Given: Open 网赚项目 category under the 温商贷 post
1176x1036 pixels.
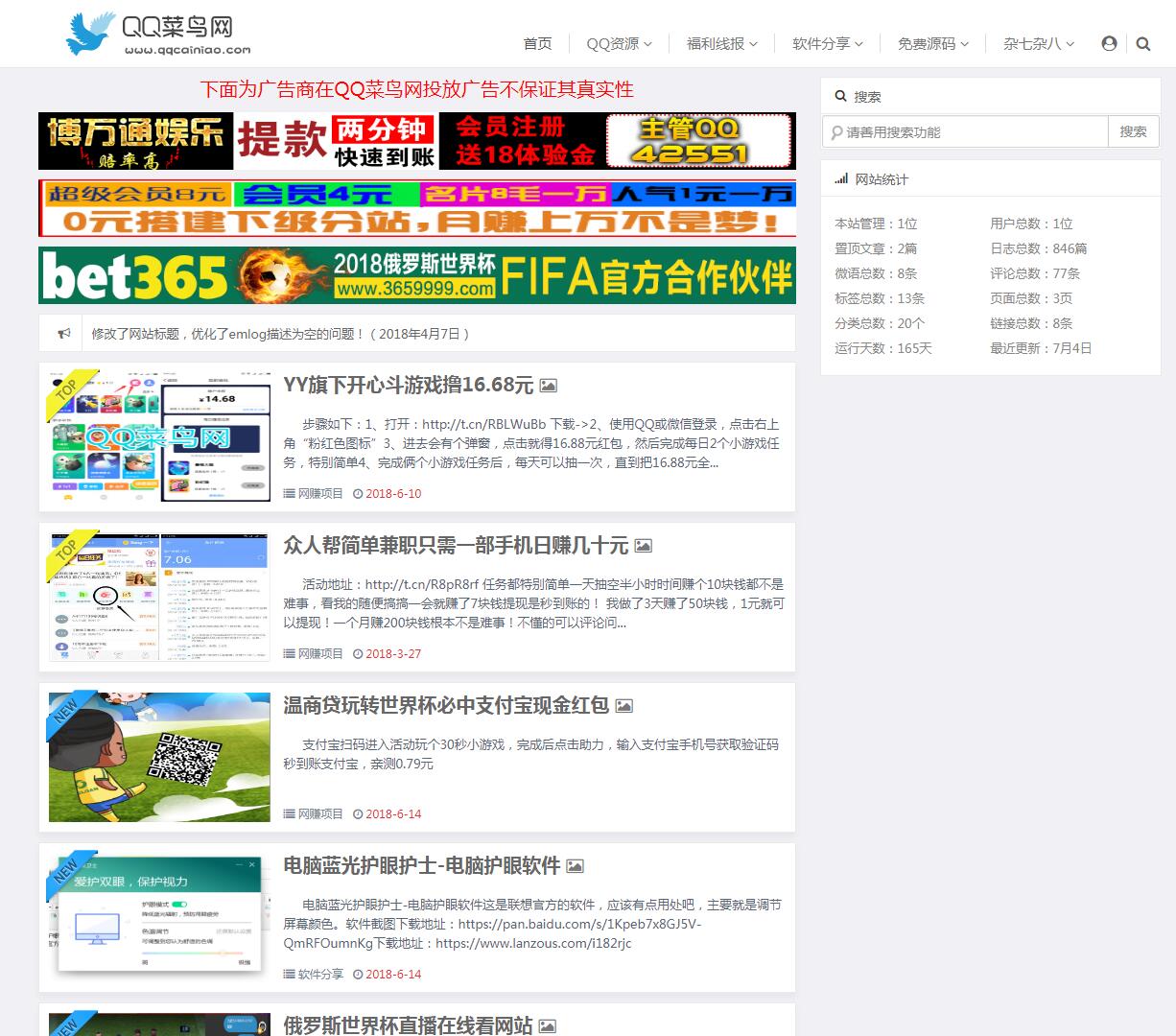Looking at the screenshot, I should tap(320, 814).
